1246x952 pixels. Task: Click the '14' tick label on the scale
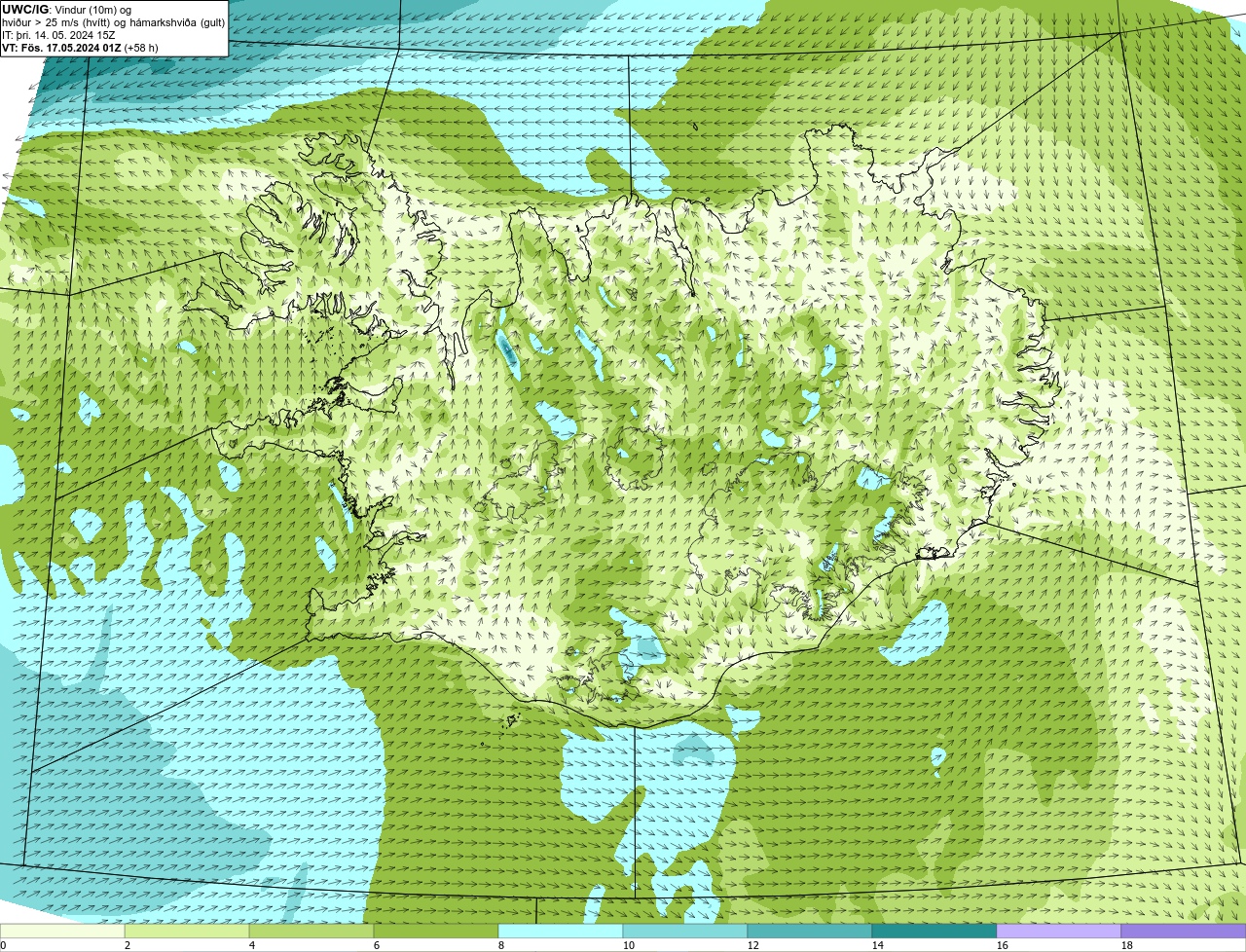pos(877,945)
